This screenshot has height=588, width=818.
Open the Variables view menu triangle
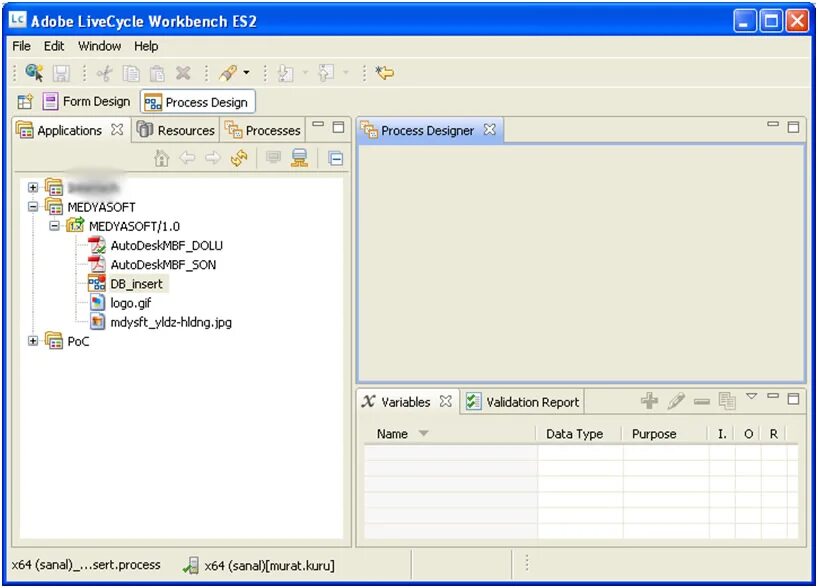751,397
